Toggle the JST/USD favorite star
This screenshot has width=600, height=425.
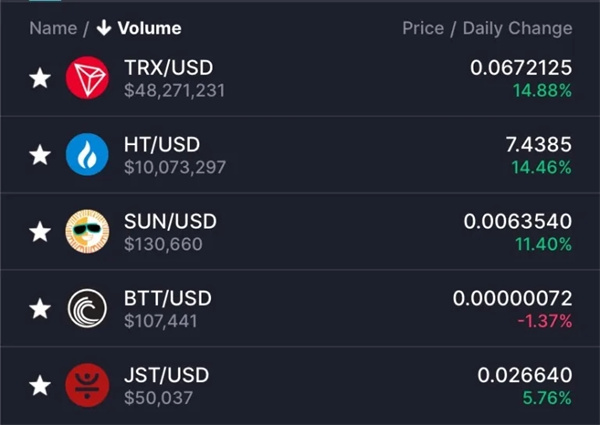tap(40, 385)
